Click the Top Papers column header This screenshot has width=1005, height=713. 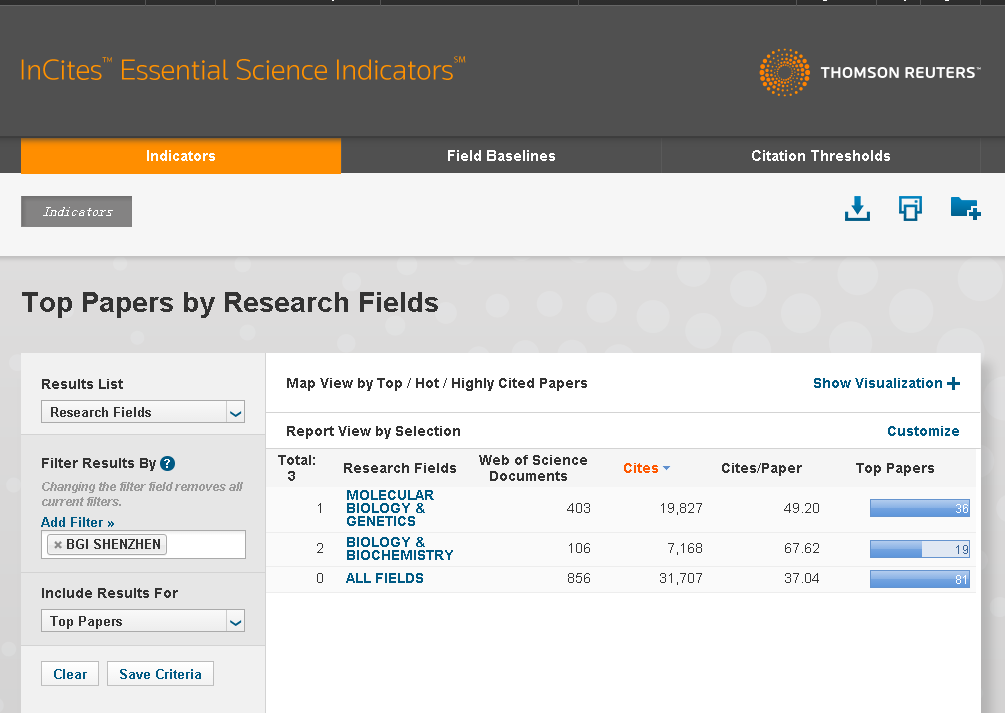pos(895,468)
